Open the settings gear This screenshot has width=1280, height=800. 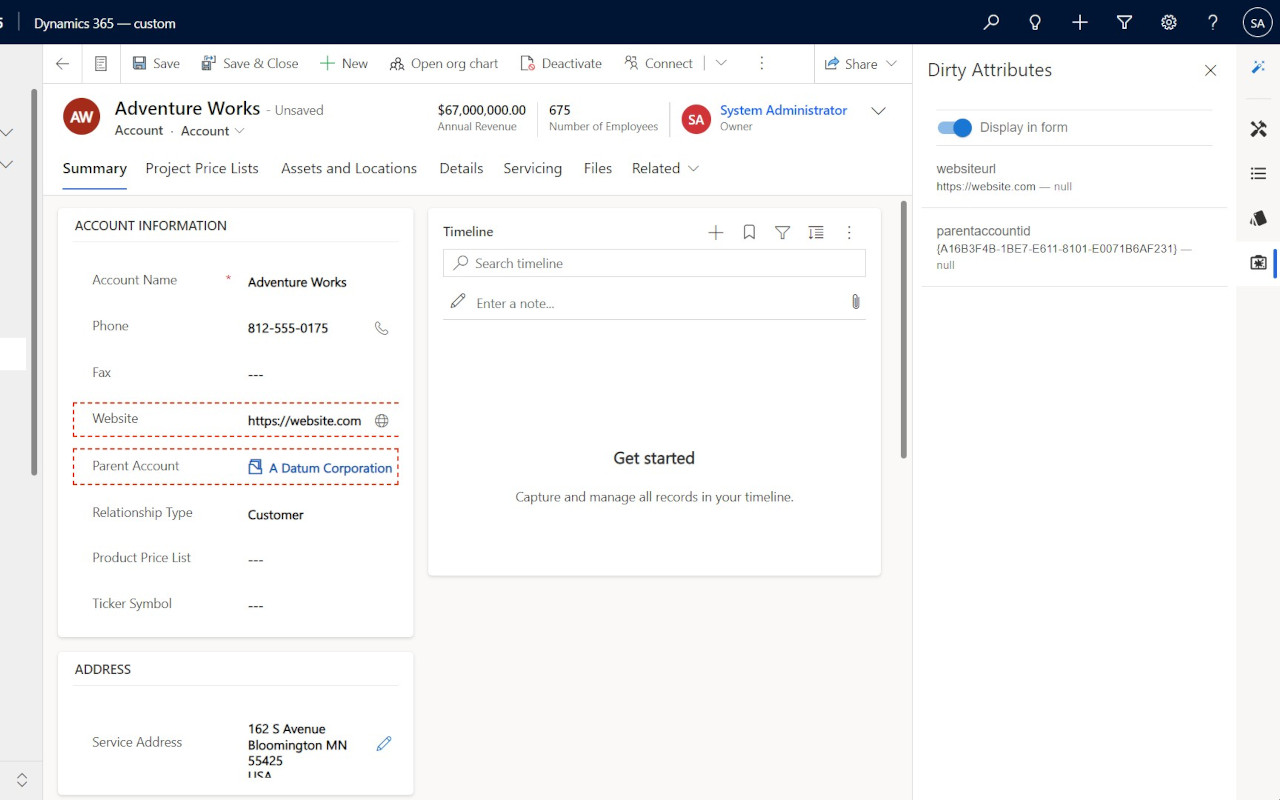(1168, 22)
